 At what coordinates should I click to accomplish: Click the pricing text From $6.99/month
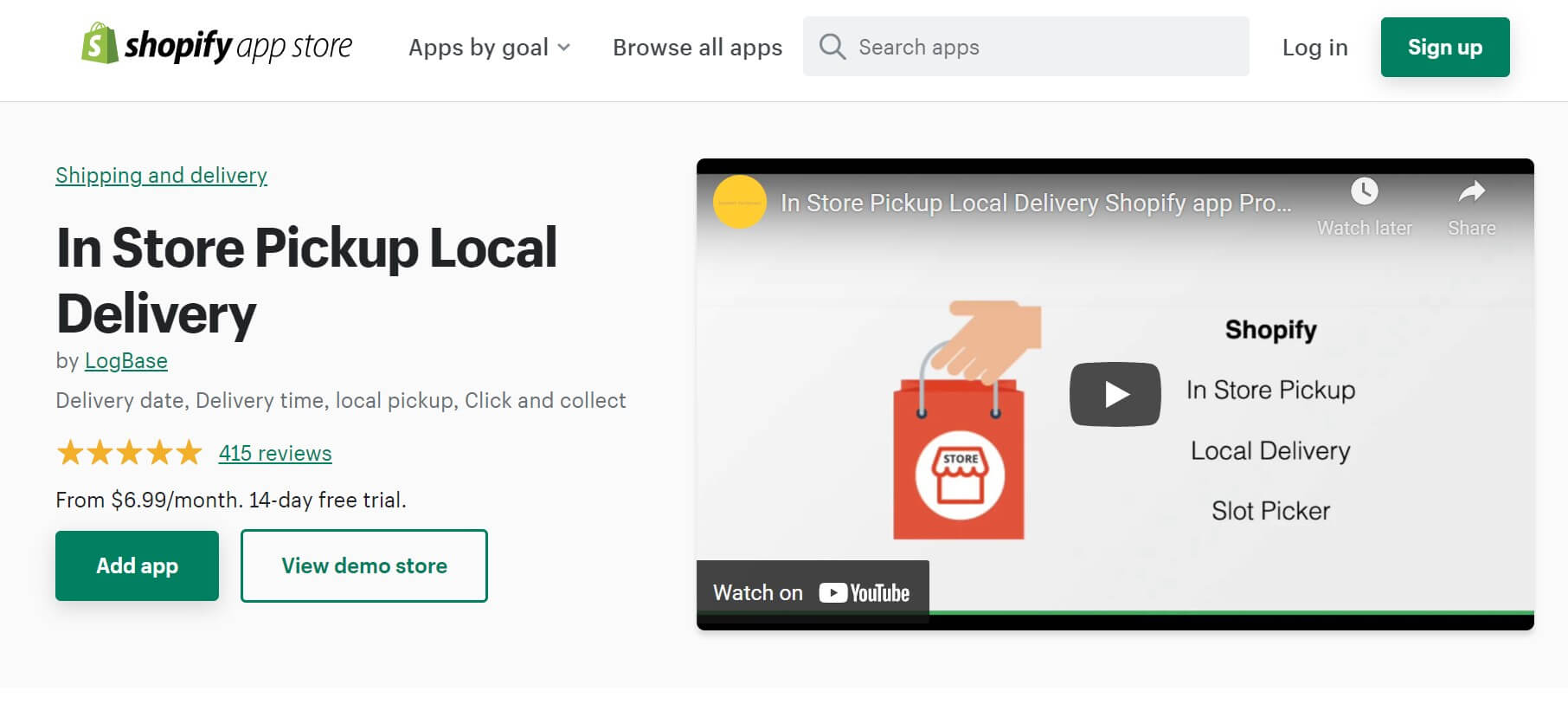(x=231, y=500)
